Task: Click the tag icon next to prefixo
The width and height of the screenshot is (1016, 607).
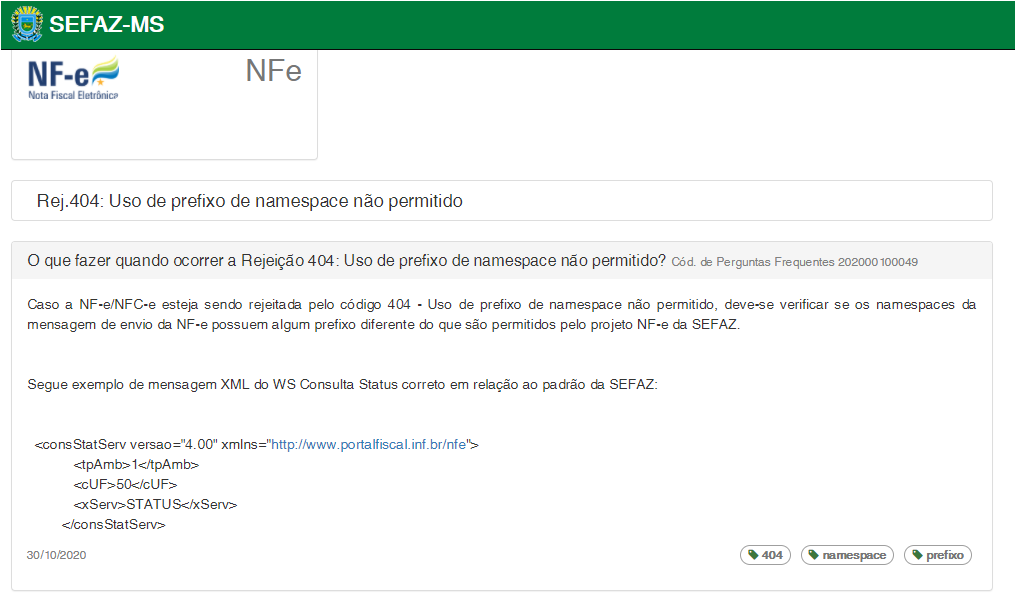Action: point(918,555)
